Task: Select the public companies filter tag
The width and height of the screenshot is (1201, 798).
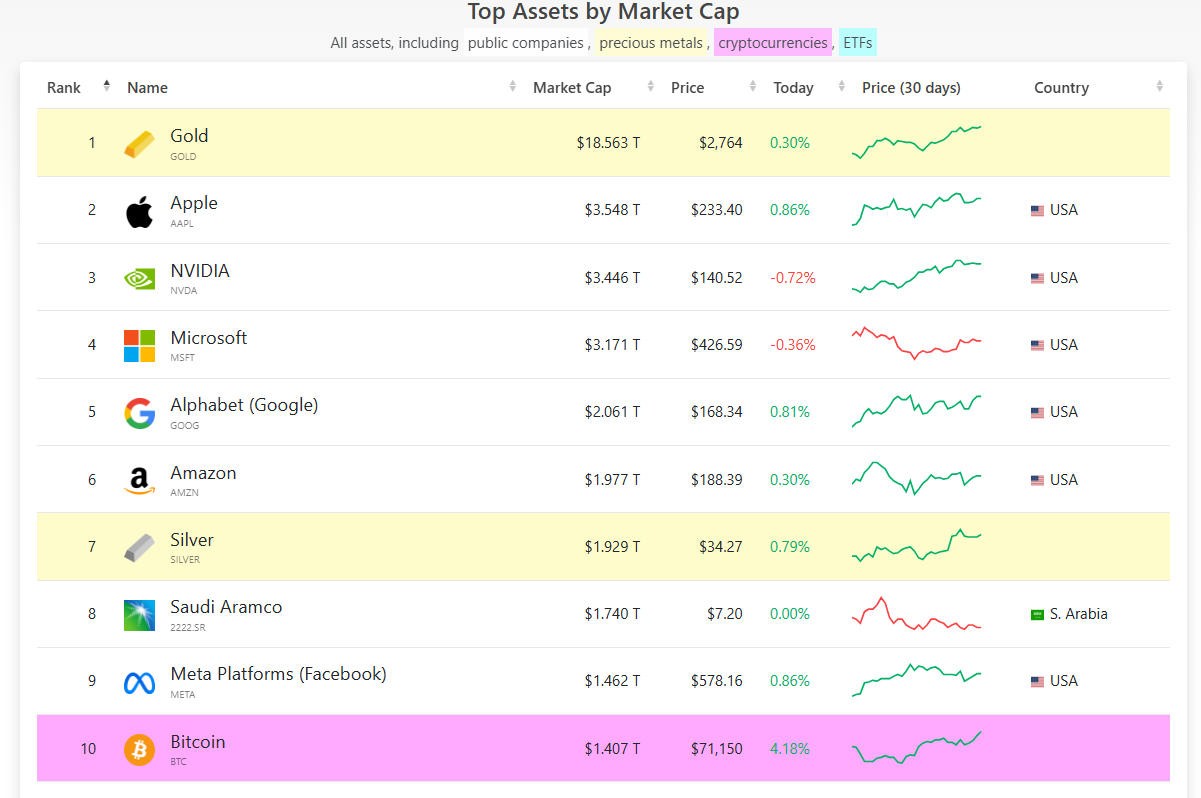Action: tap(525, 43)
